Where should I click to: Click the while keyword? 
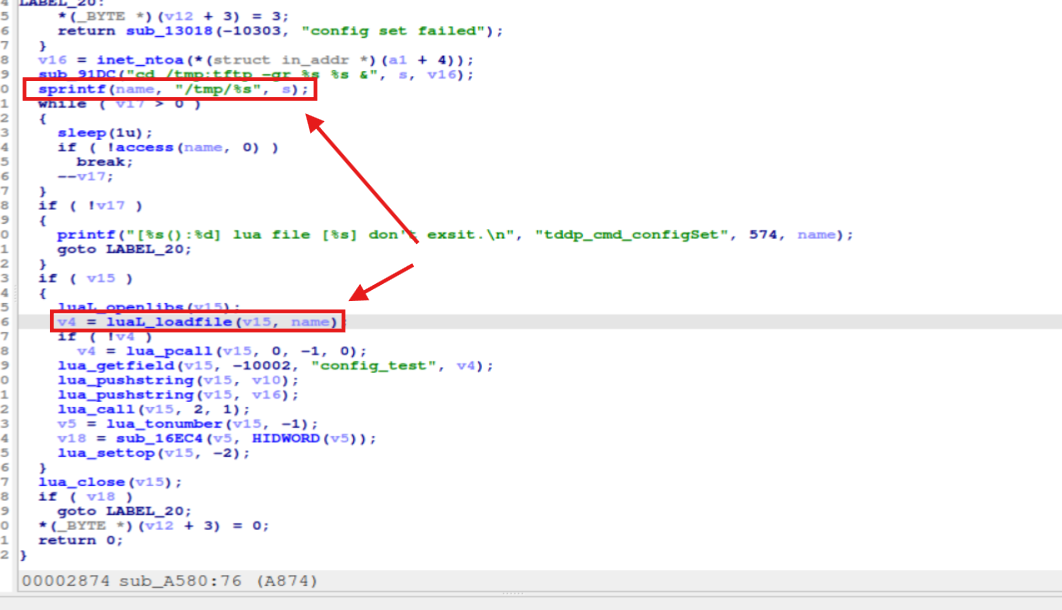click(x=62, y=104)
